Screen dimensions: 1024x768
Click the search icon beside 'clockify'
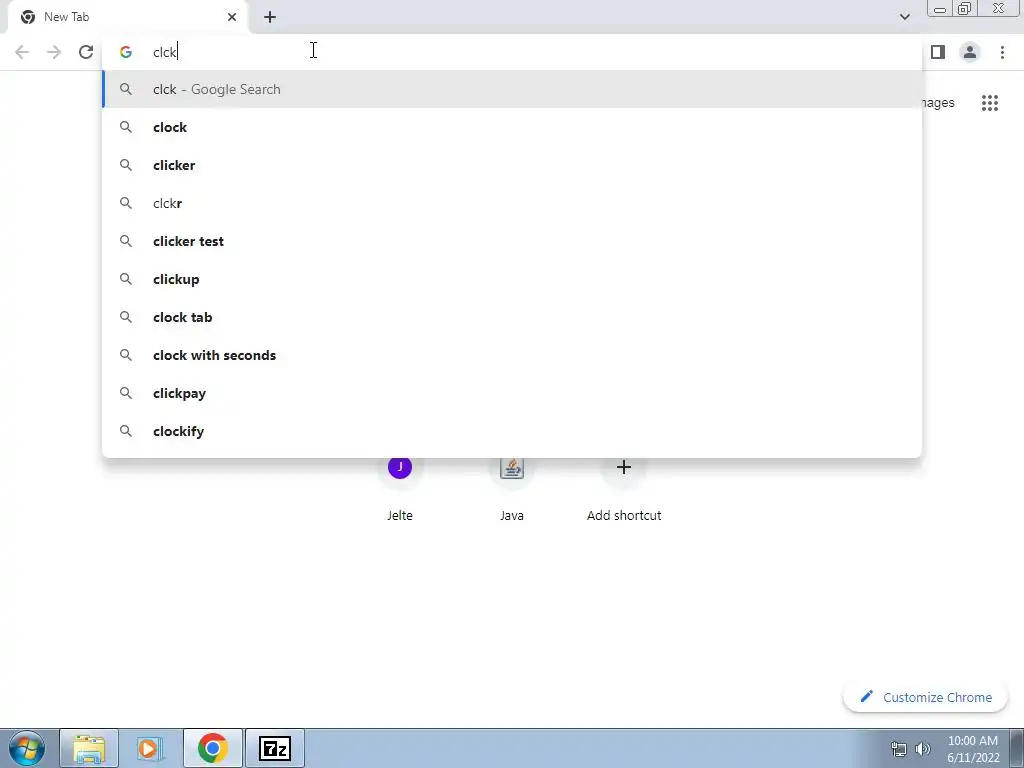pos(126,431)
